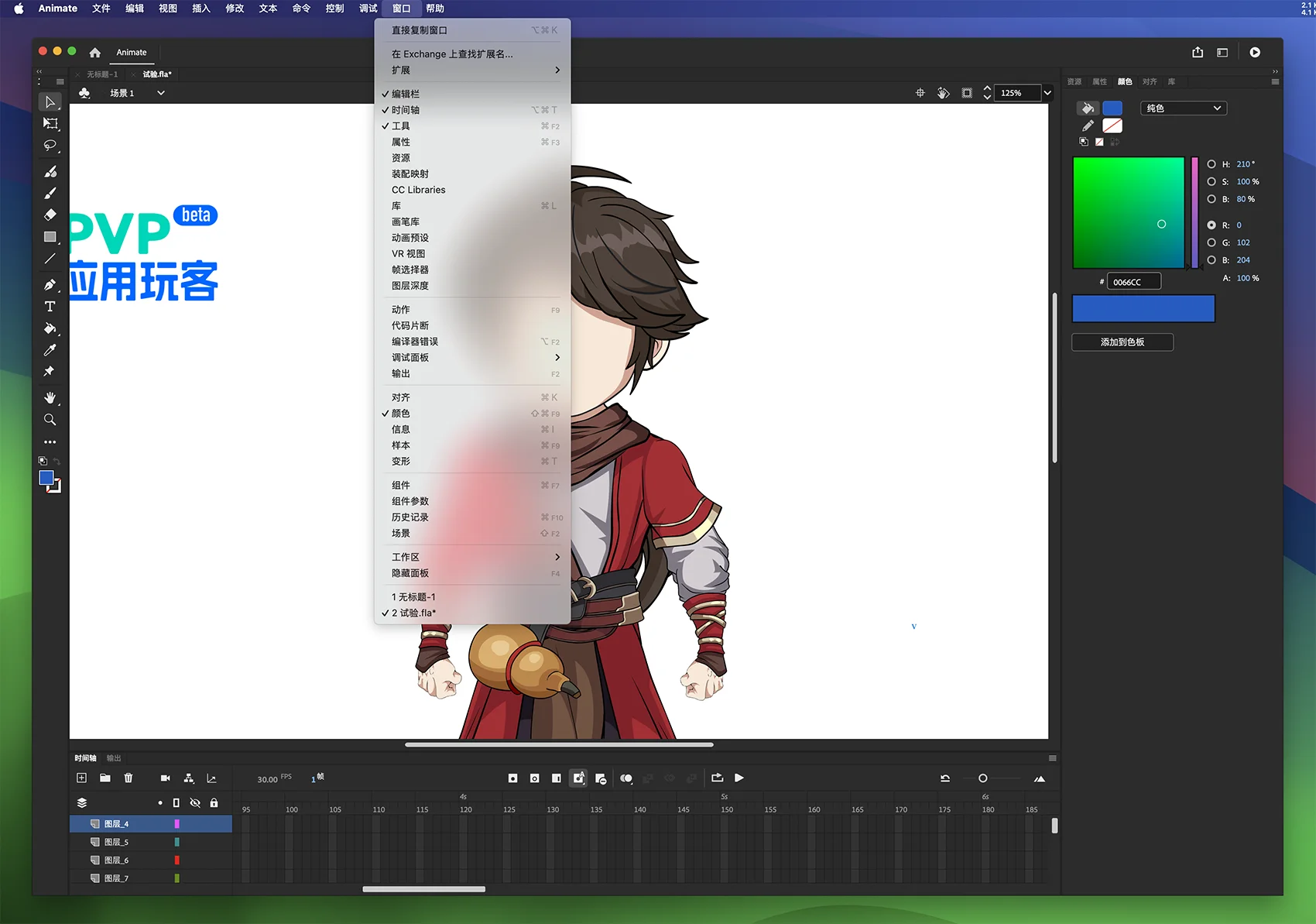Click the center stage icon
Screen dimensions: 1316x924
(x=920, y=93)
